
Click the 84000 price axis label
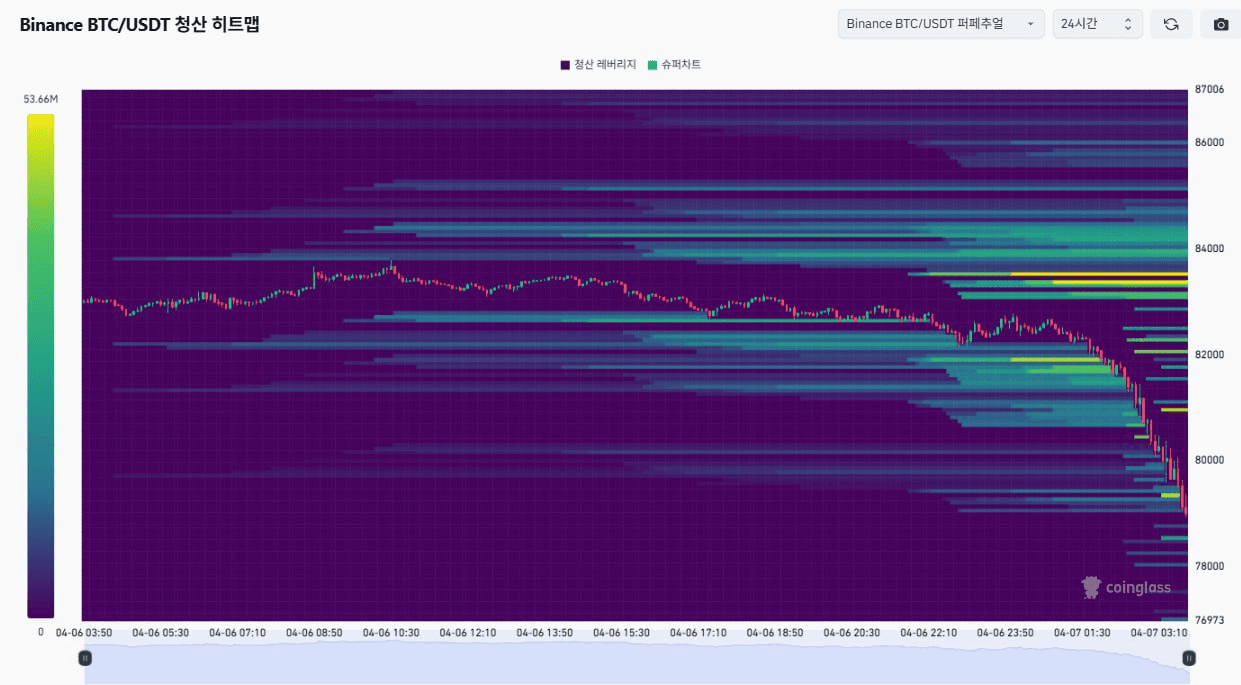click(x=1209, y=248)
